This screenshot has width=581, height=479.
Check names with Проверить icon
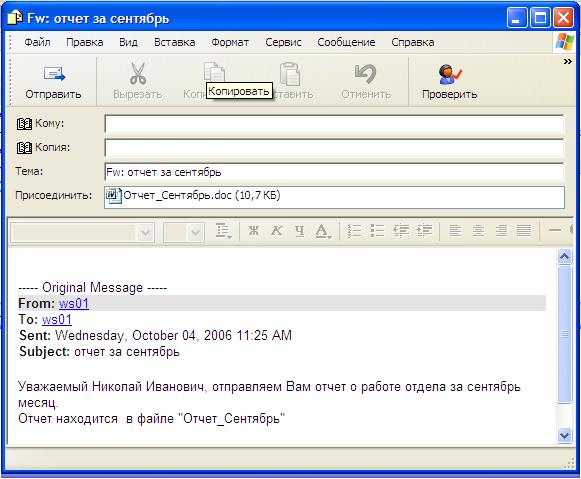[x=449, y=74]
